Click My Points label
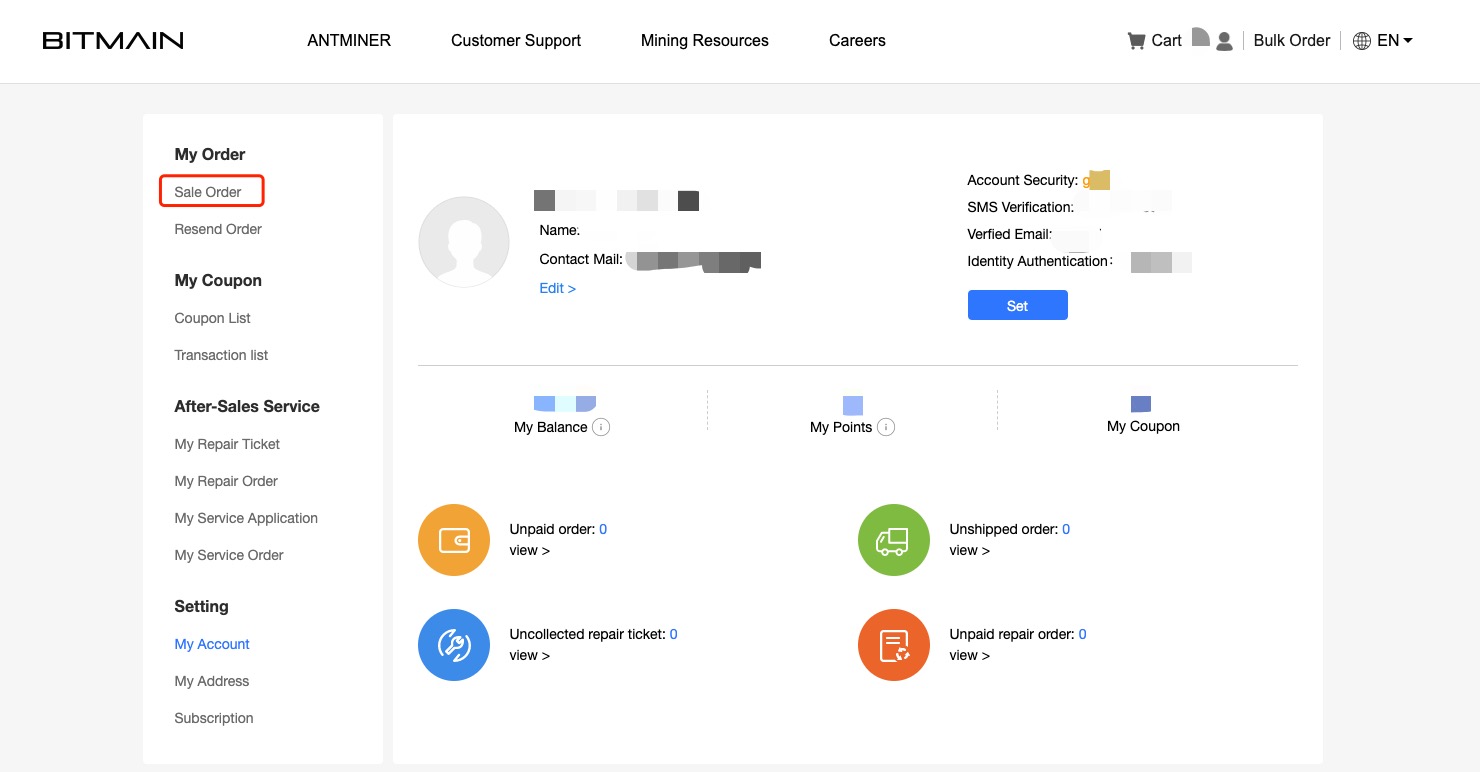This screenshot has height=772, width=1480. 841,427
